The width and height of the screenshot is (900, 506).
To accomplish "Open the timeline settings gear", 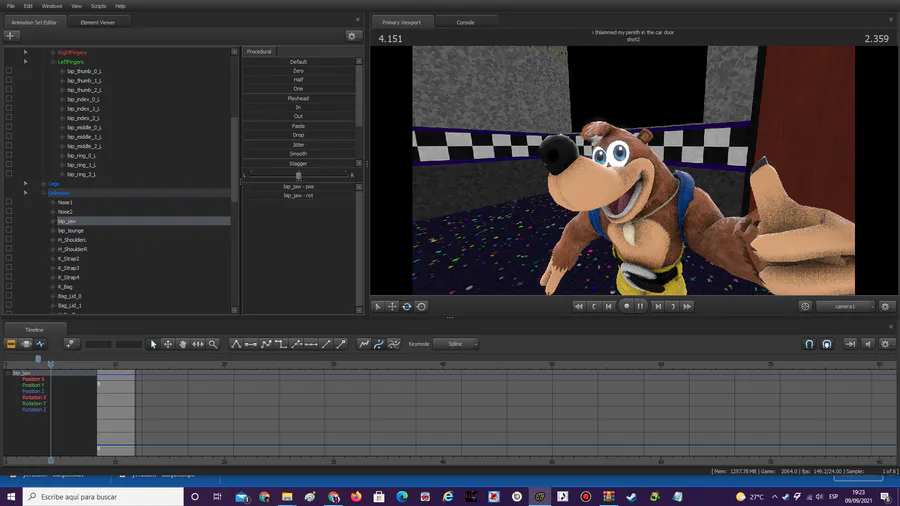I will tap(885, 344).
